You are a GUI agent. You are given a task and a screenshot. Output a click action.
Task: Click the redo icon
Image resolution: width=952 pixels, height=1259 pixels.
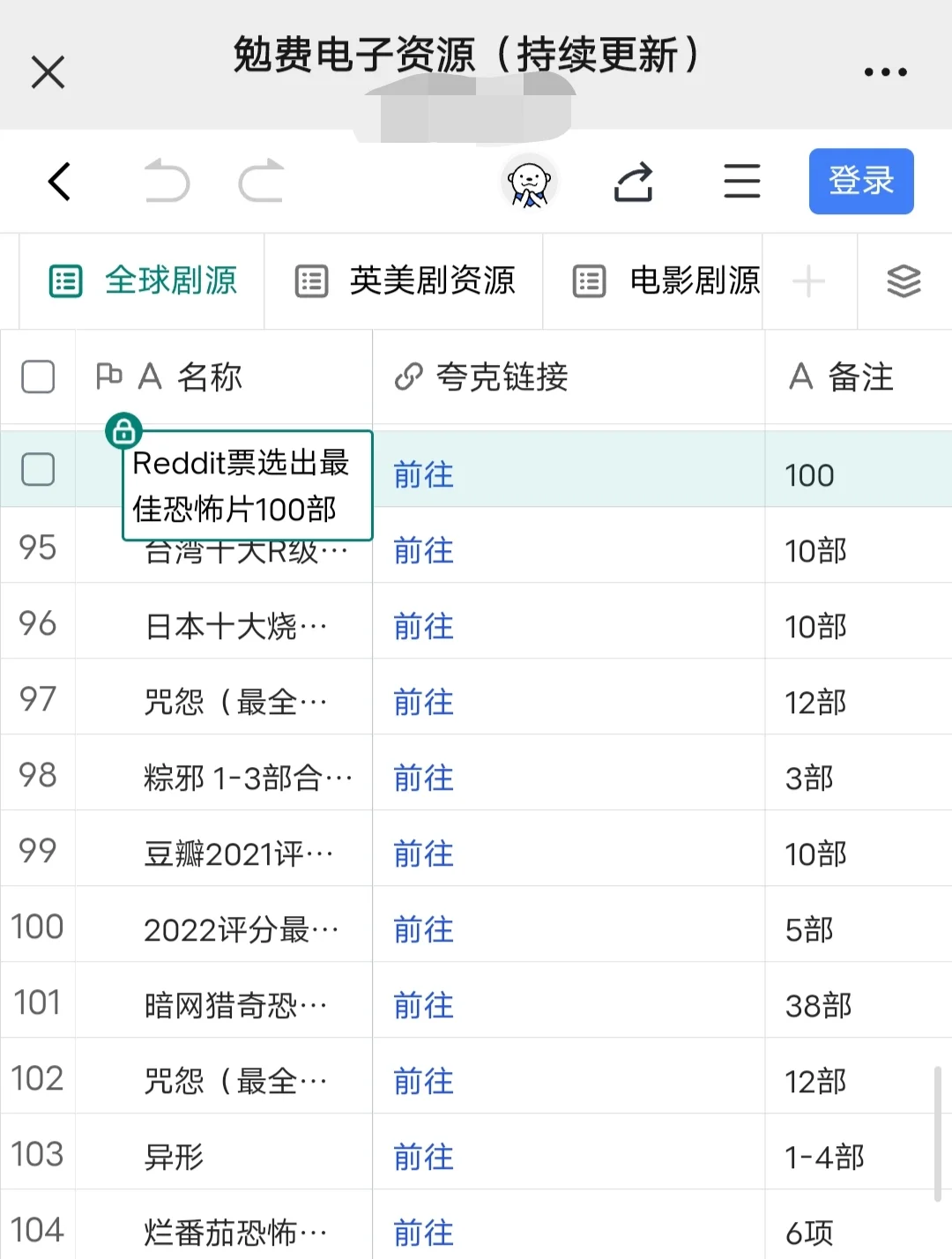[x=260, y=182]
